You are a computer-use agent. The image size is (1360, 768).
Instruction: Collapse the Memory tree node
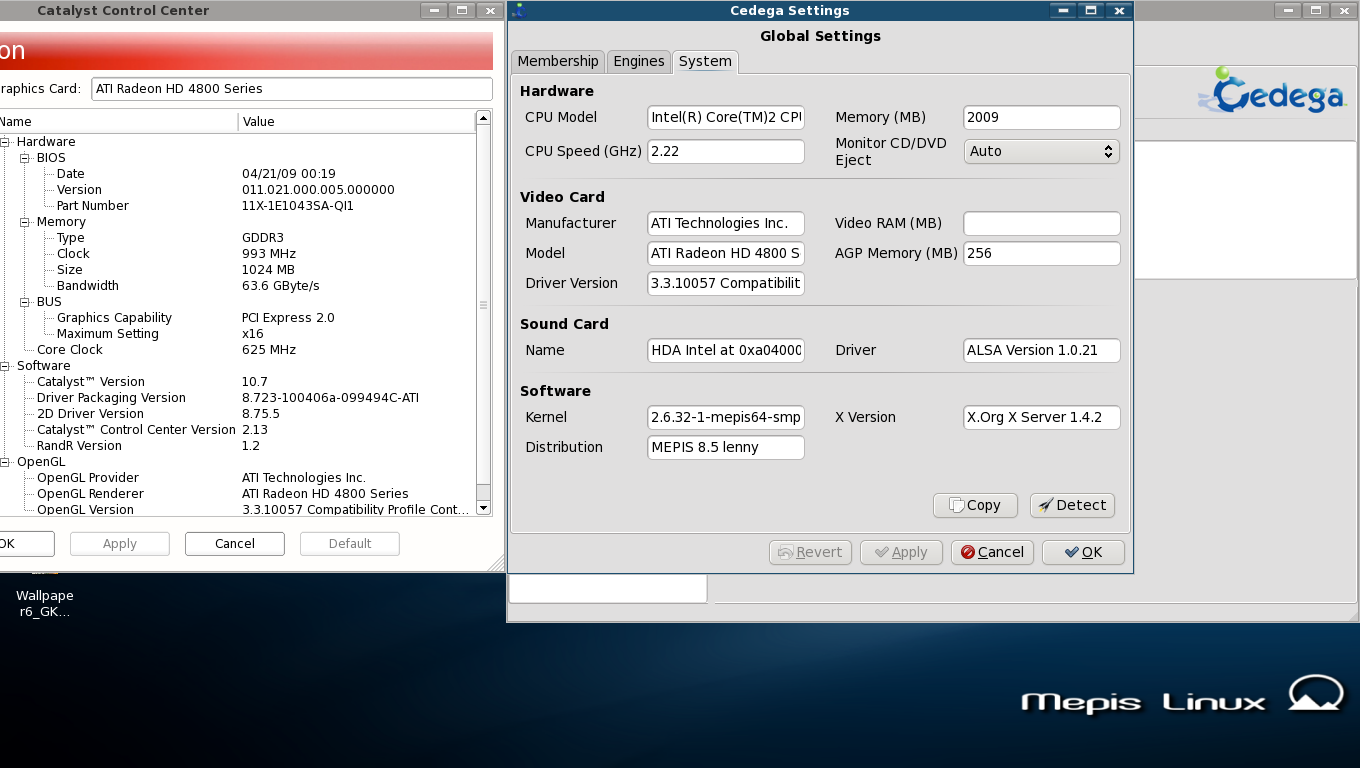coord(25,222)
